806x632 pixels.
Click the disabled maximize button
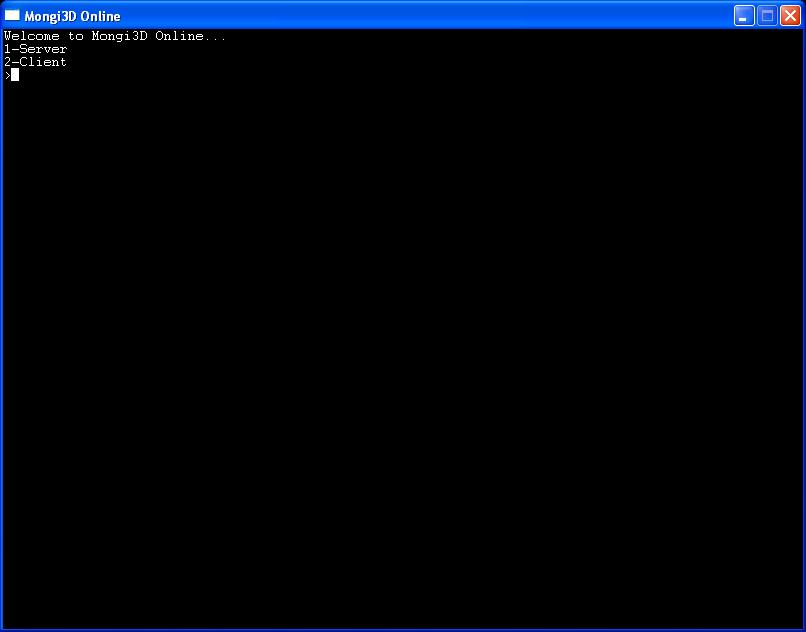[x=767, y=16]
